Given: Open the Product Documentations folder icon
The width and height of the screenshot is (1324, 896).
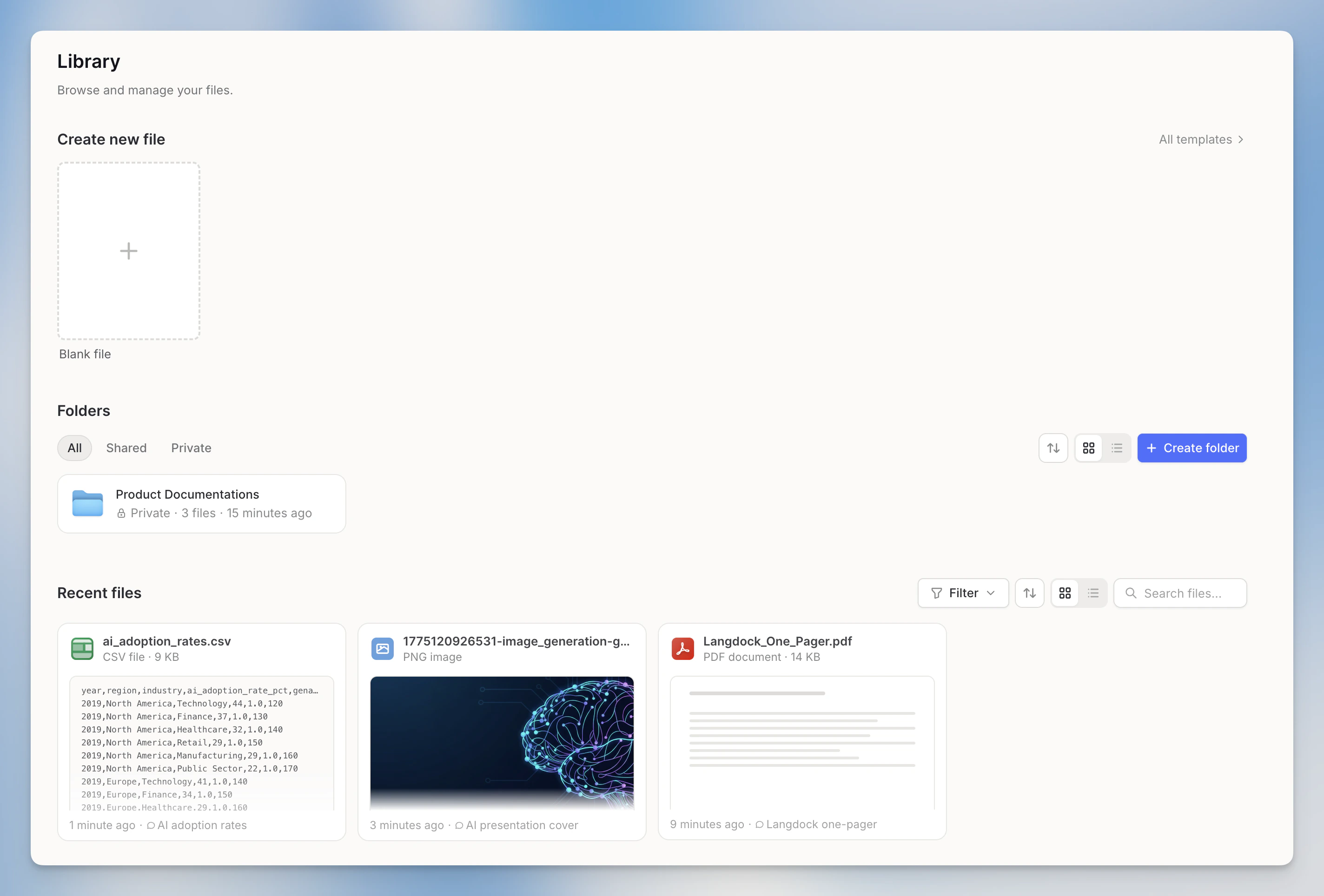Looking at the screenshot, I should point(87,504).
